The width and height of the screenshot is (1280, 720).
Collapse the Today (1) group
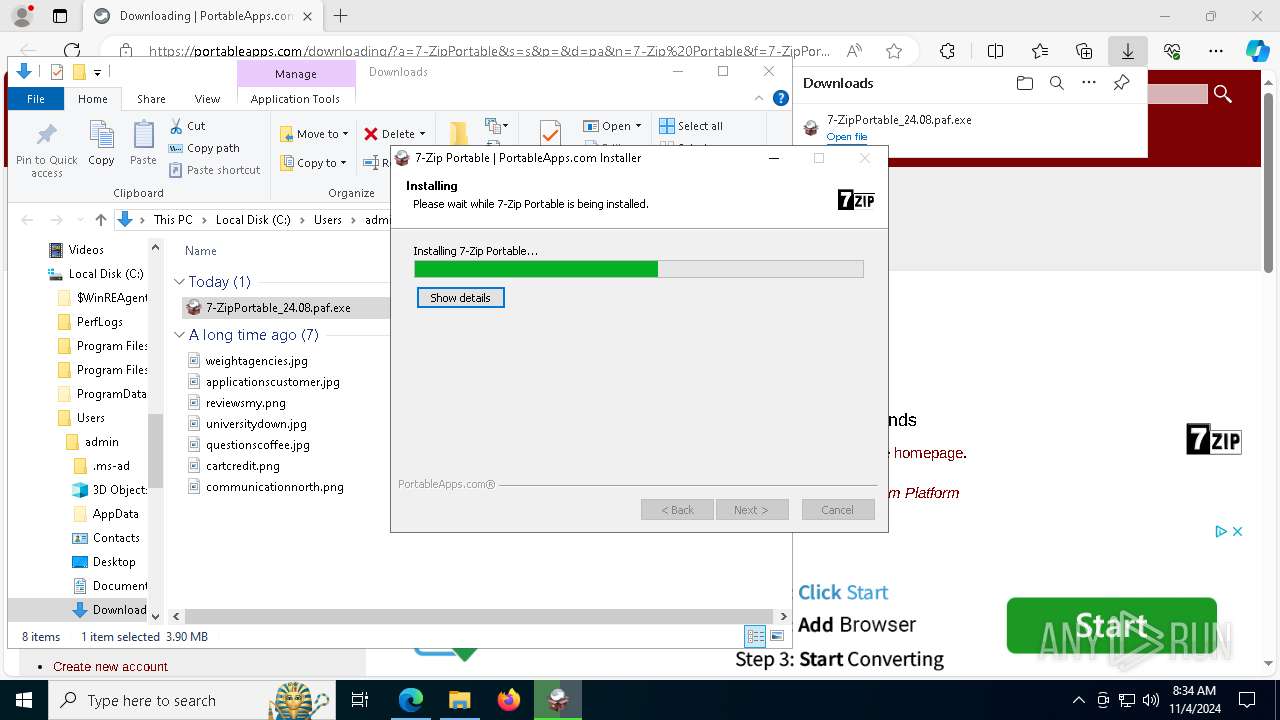(179, 282)
